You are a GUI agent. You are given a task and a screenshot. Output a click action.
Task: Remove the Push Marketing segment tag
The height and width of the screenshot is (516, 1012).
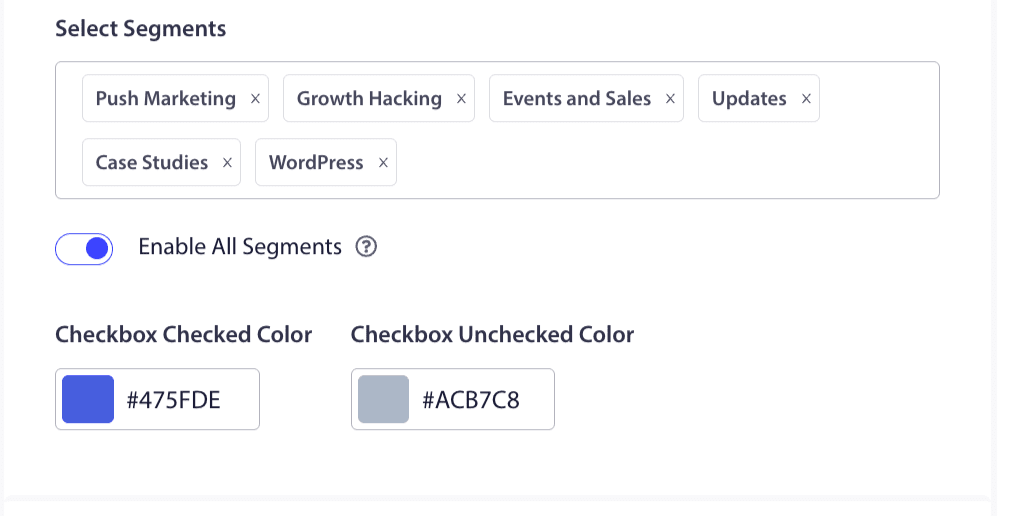(255, 99)
